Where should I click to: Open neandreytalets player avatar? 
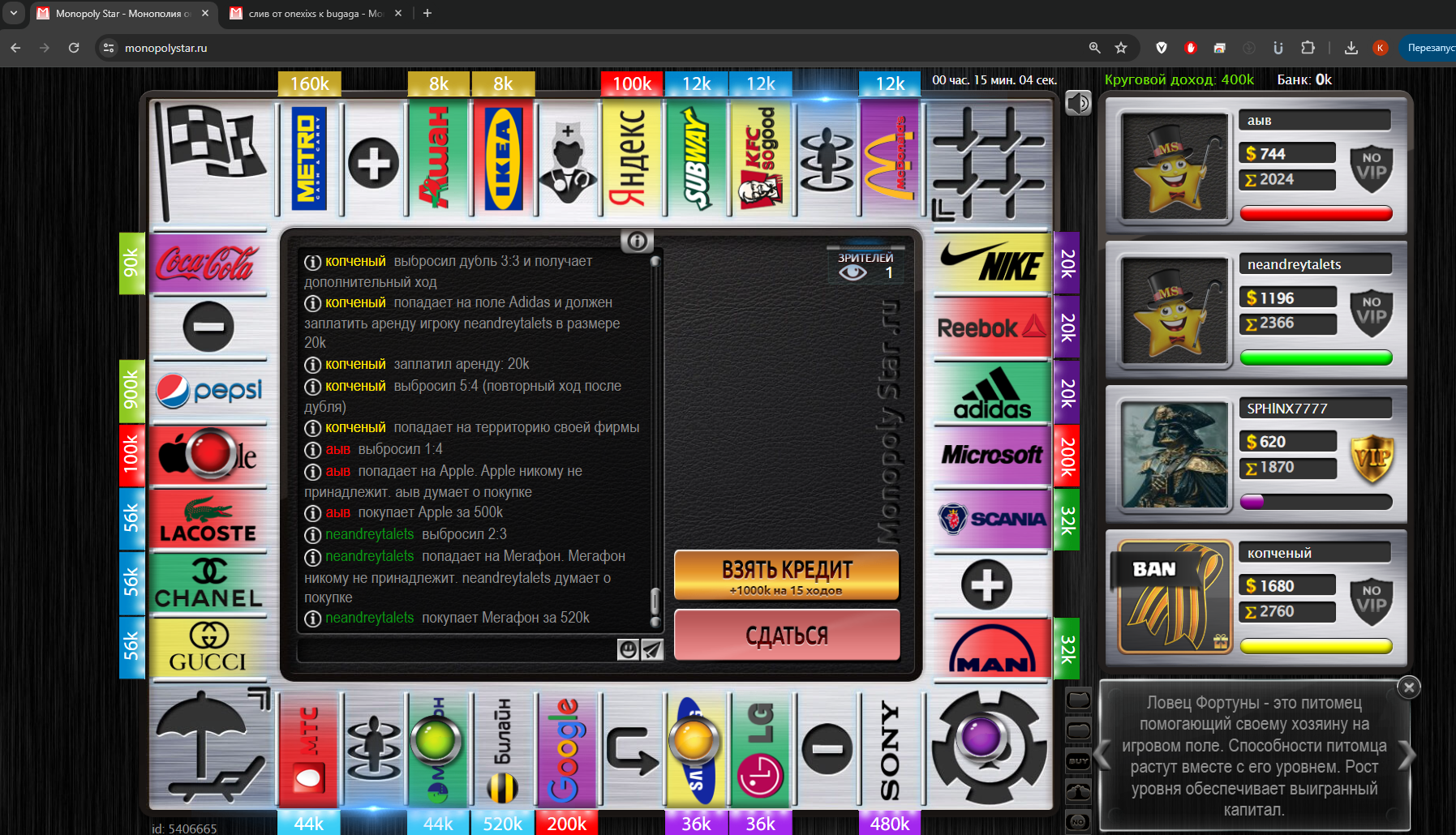click(x=1174, y=311)
